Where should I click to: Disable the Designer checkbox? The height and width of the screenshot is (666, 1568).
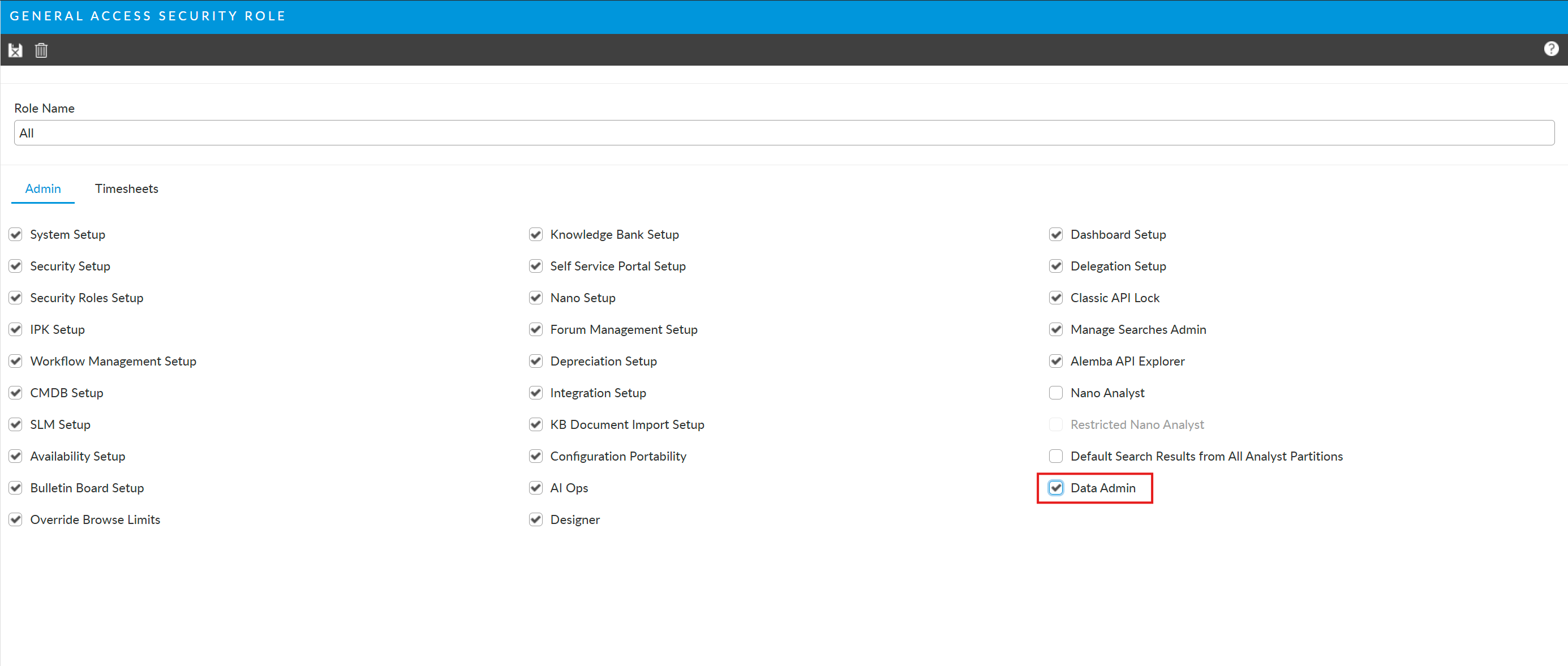click(x=536, y=519)
